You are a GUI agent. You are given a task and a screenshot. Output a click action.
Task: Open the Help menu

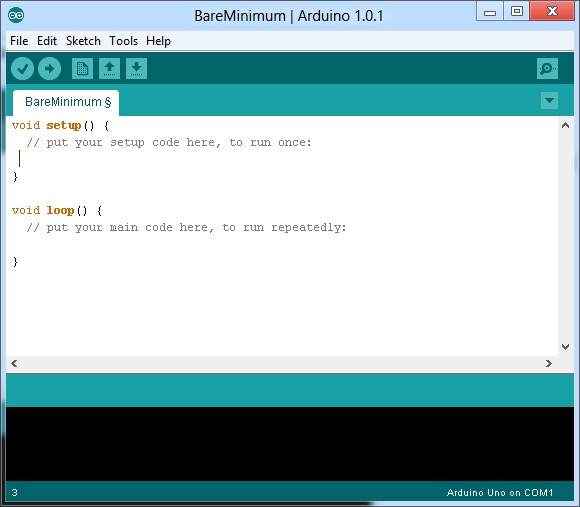(x=158, y=41)
